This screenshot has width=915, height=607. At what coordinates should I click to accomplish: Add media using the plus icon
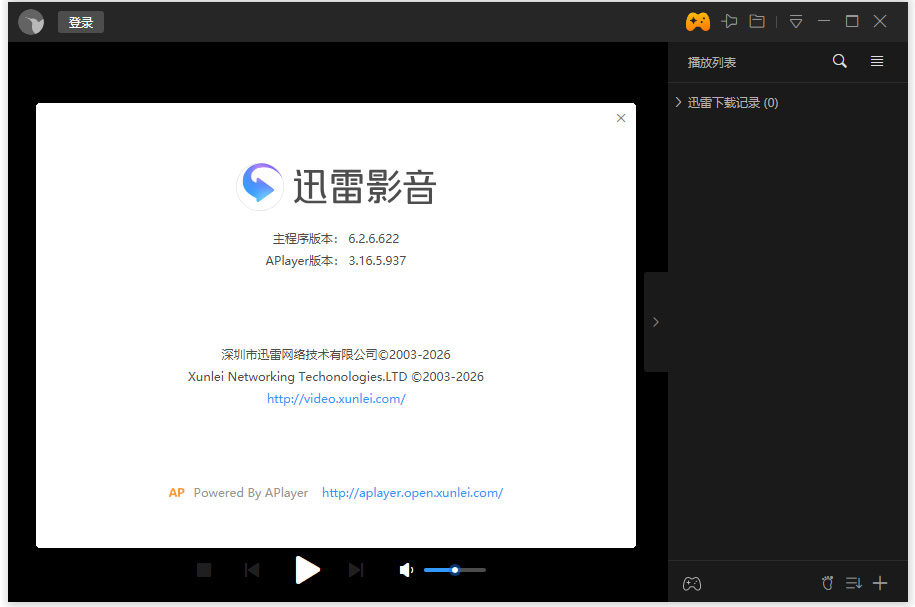(880, 583)
